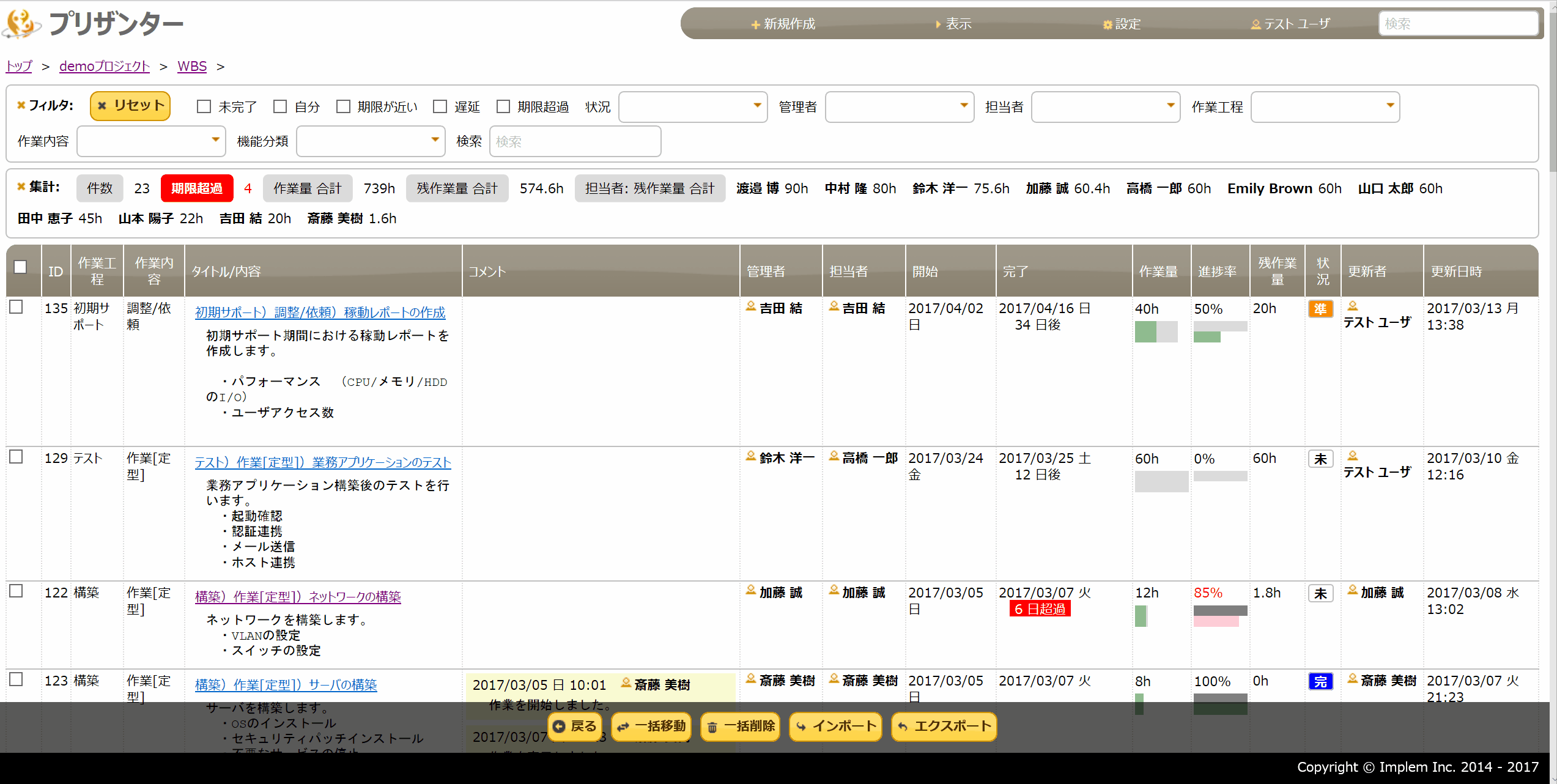Open the 表示 menu
Screen dimensions: 1557x784
953,24
